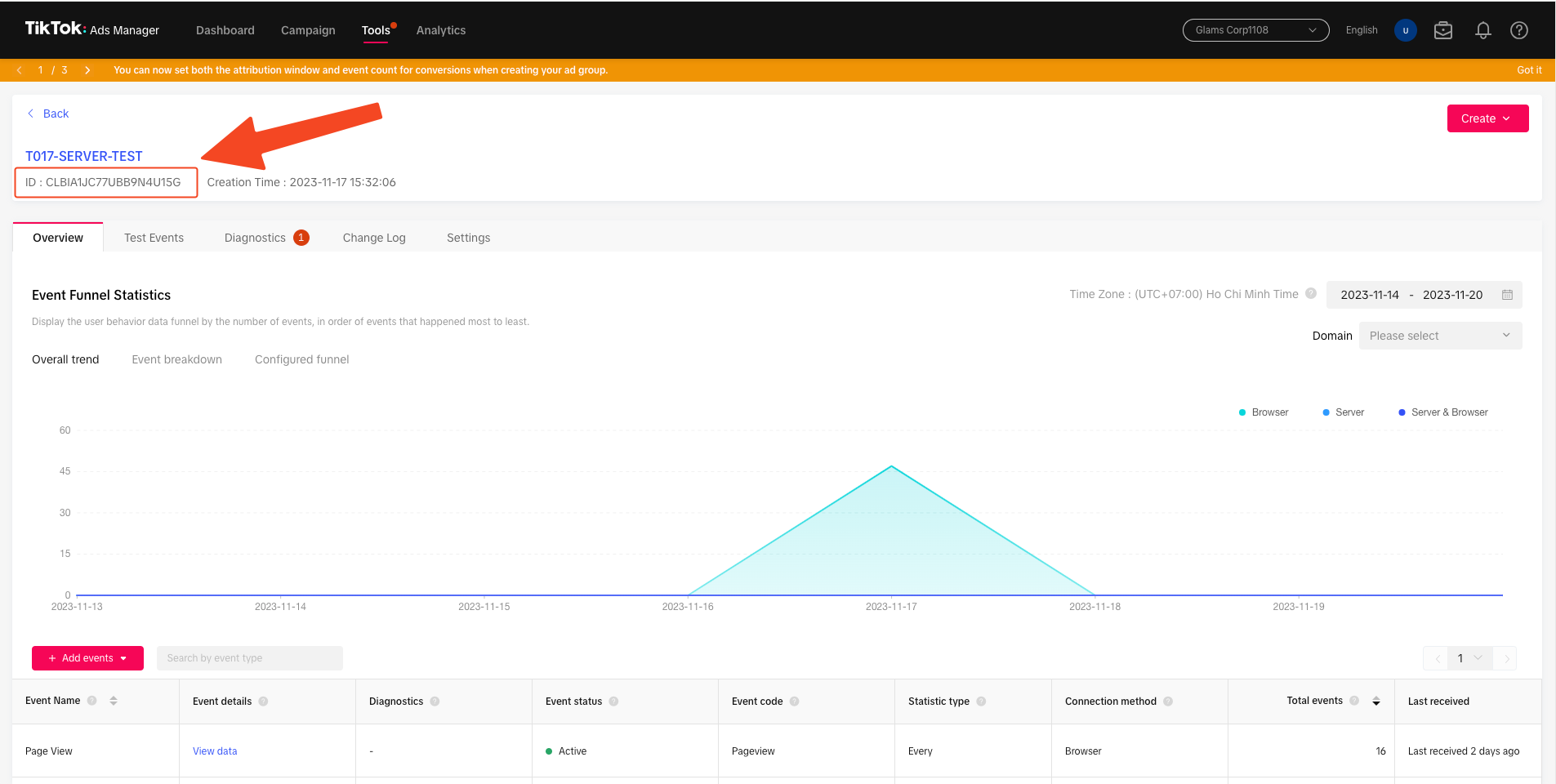Click the T017-SERVER-TEST pixel name

(84, 156)
